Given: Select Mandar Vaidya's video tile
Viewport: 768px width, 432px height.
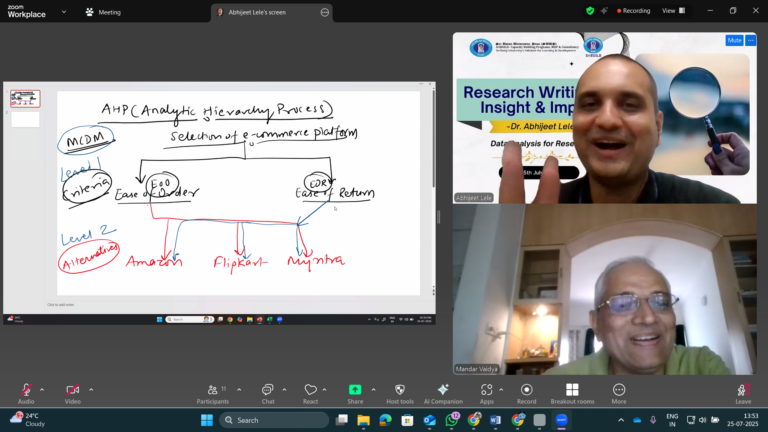Looking at the screenshot, I should click(x=604, y=289).
